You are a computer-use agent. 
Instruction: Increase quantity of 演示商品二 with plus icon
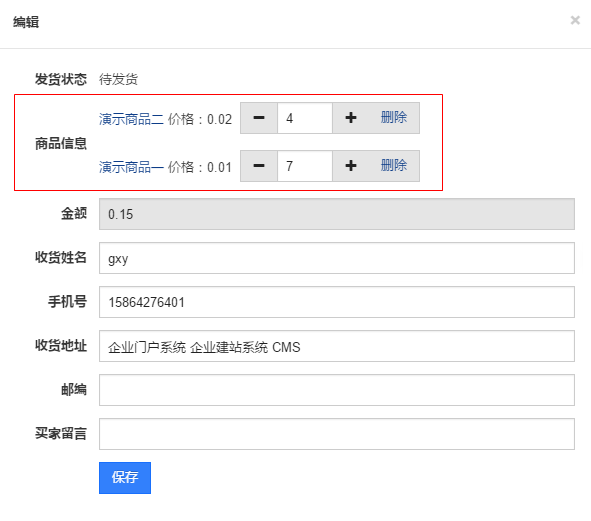pos(351,118)
